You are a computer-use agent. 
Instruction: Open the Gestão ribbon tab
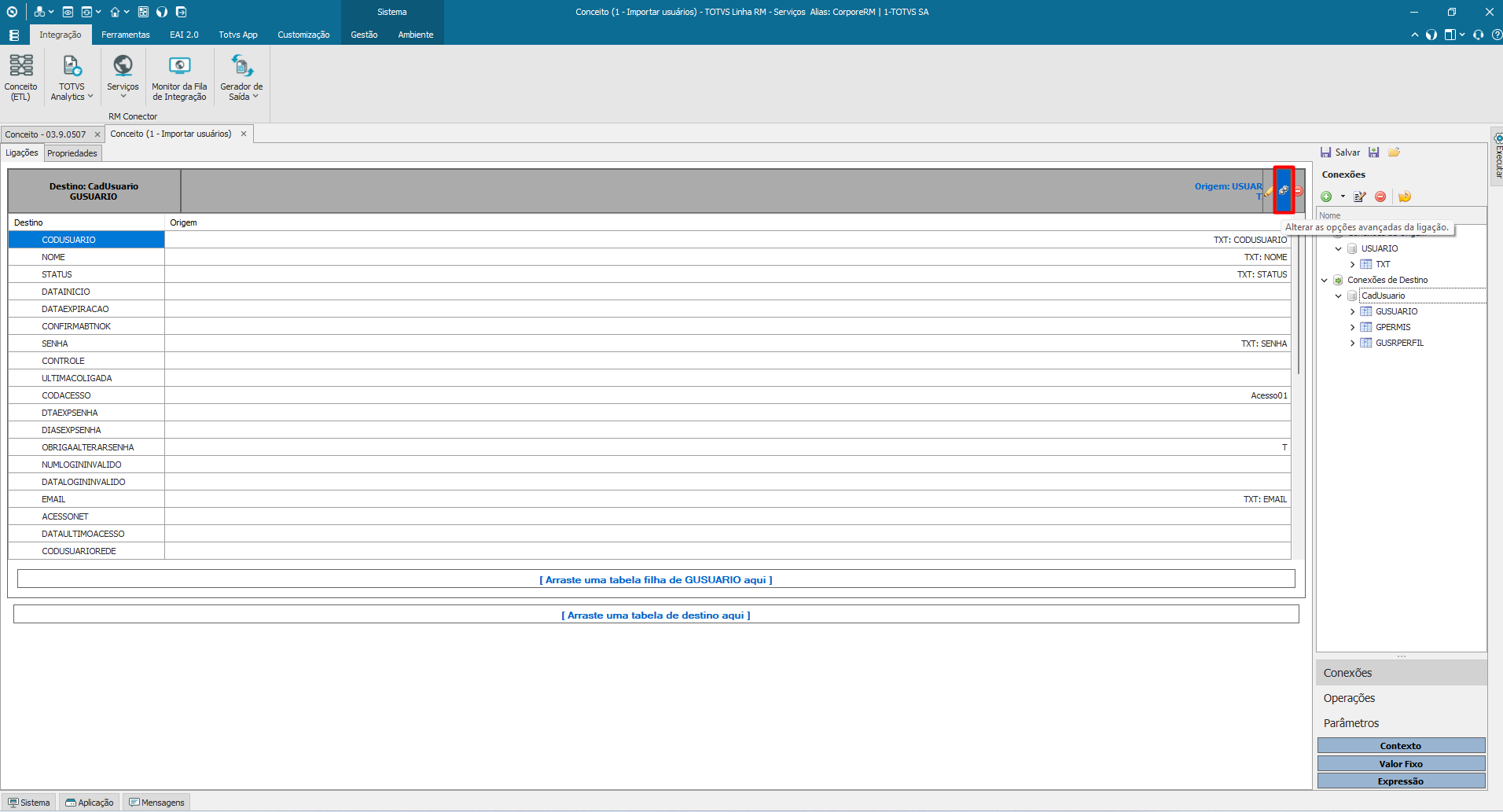(364, 35)
